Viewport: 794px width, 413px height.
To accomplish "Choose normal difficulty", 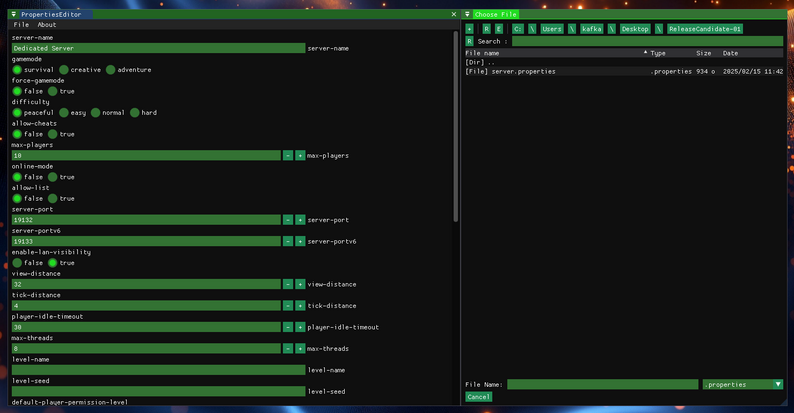I will [96, 112].
